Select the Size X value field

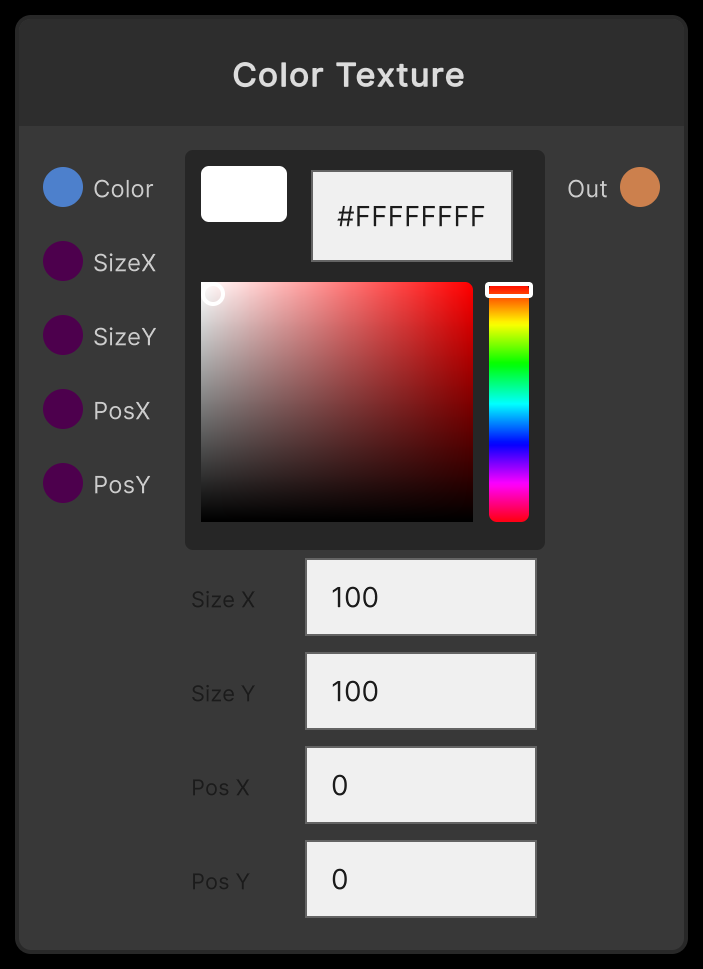(x=420, y=596)
